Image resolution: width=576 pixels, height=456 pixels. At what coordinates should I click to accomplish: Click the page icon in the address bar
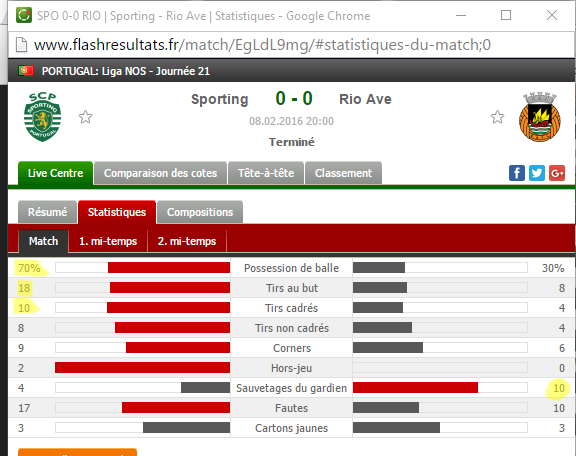click(21, 45)
